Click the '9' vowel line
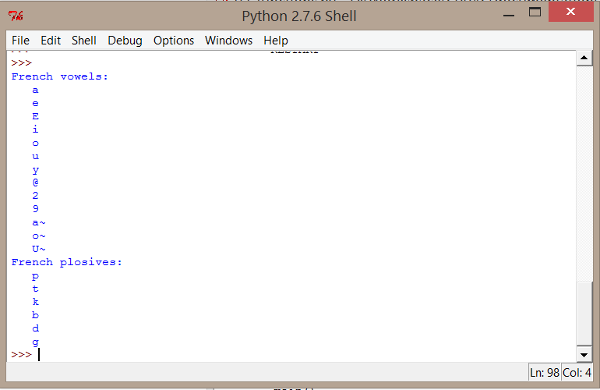Image resolution: width=600 pixels, height=390 pixels. point(35,209)
